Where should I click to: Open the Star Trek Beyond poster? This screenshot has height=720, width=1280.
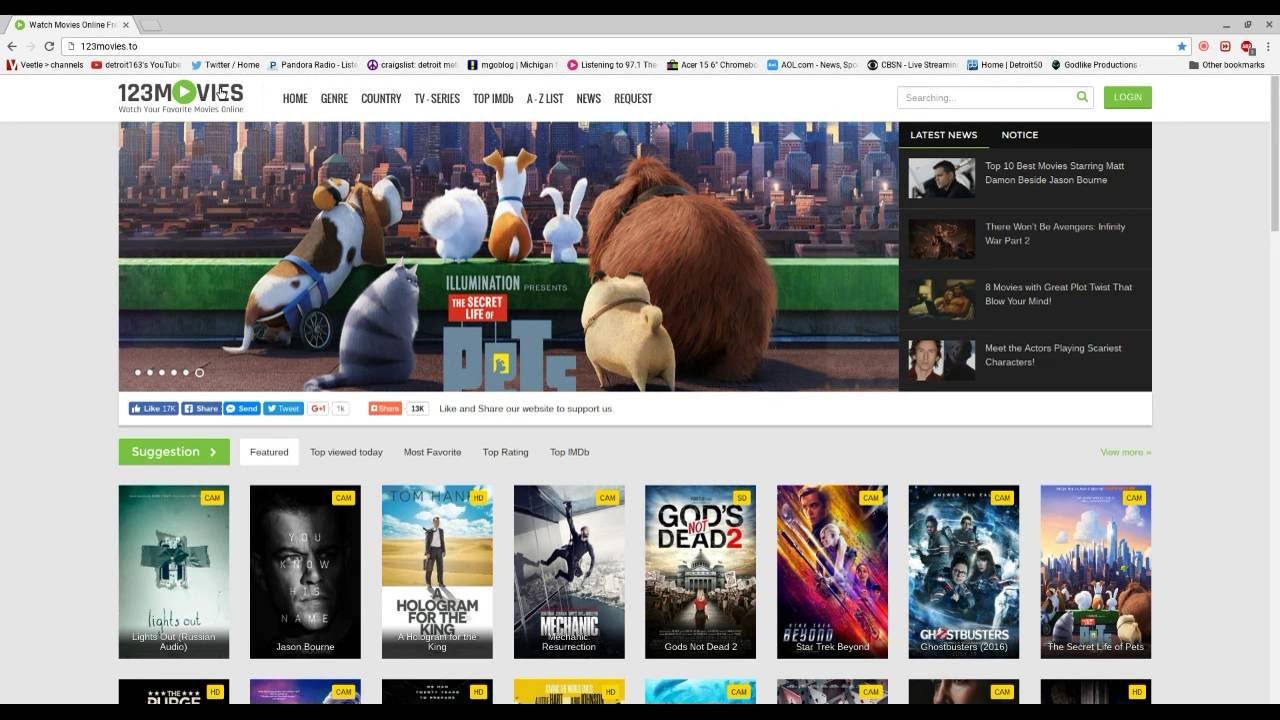pos(832,572)
